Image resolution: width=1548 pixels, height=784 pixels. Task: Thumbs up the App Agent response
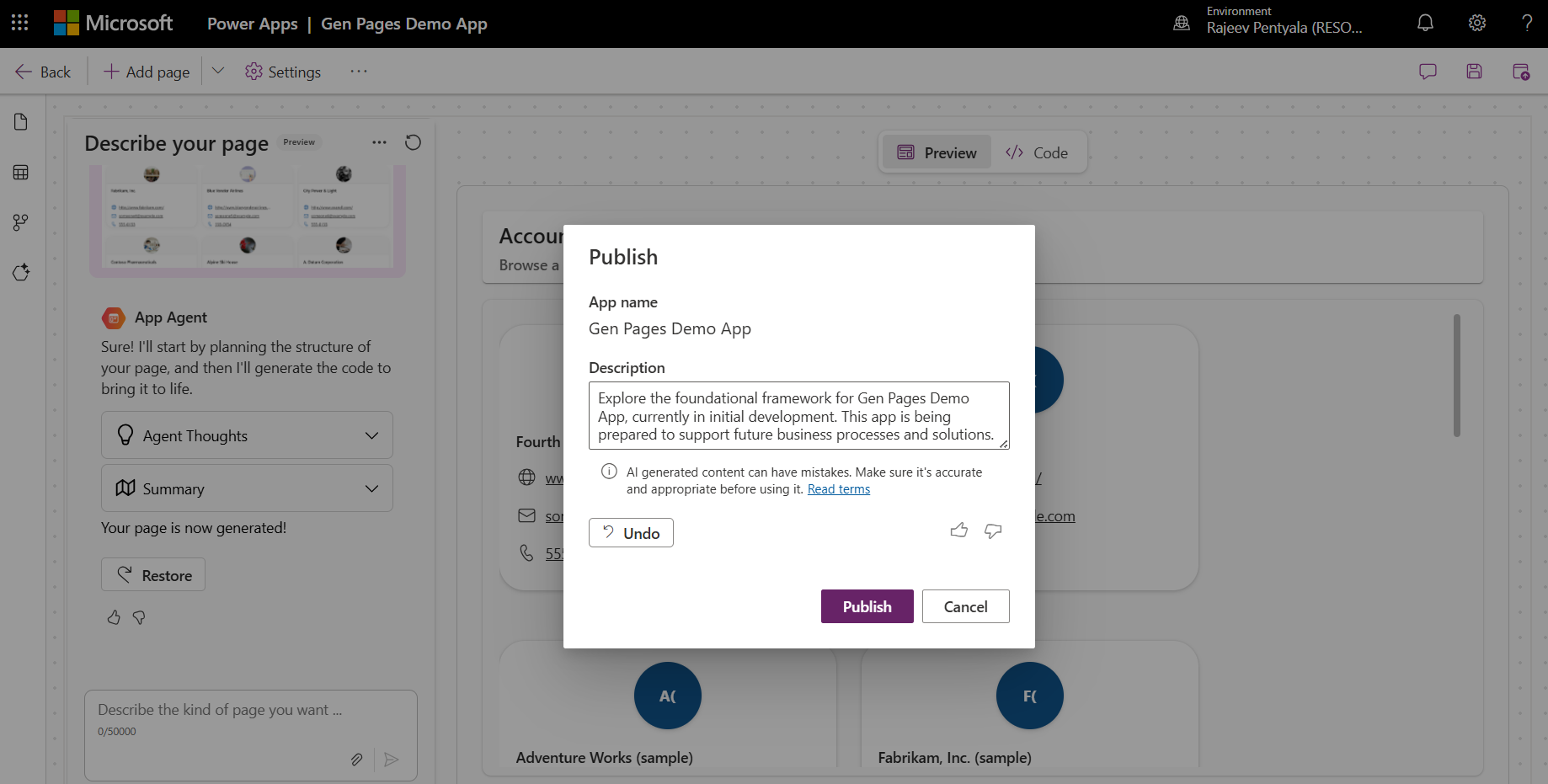point(114,617)
